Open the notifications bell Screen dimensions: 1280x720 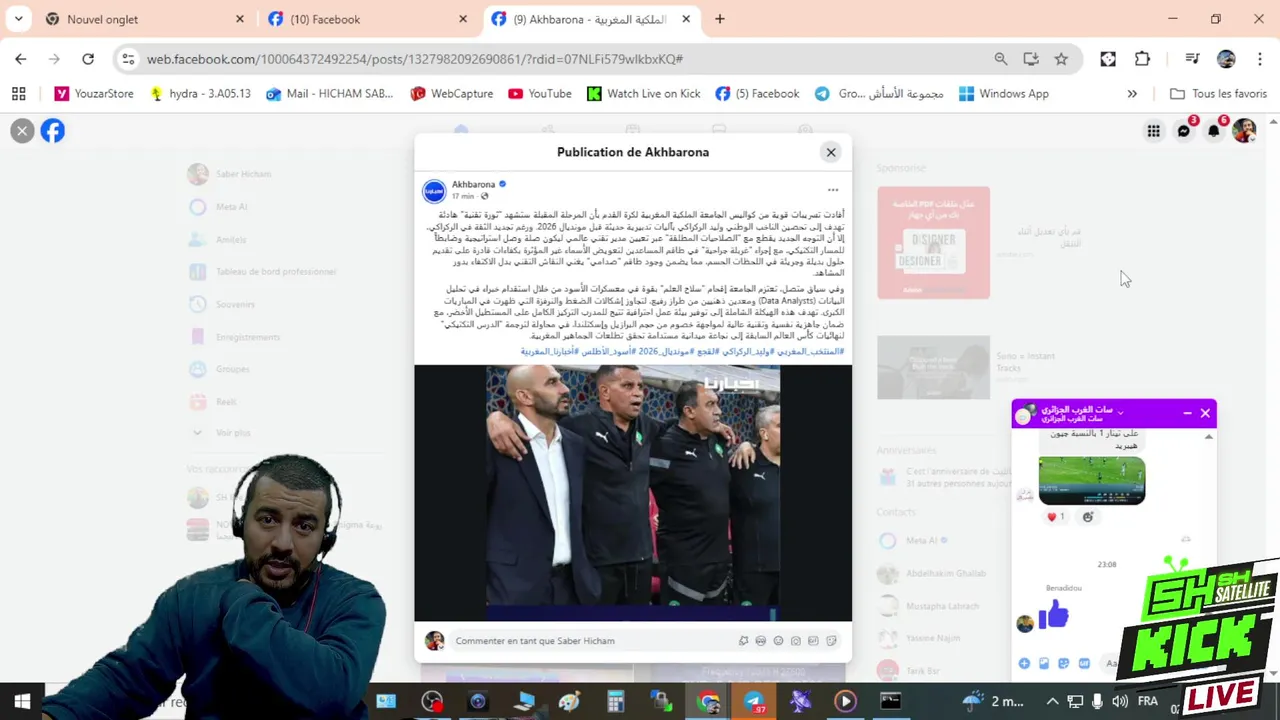click(x=1214, y=131)
